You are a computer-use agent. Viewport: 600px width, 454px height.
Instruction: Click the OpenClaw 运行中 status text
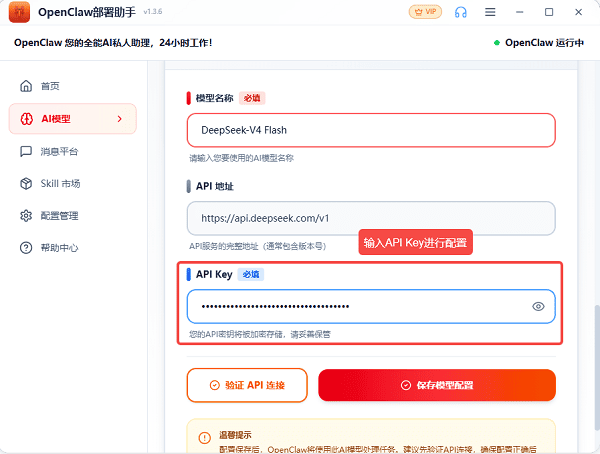pyautogui.click(x=544, y=43)
